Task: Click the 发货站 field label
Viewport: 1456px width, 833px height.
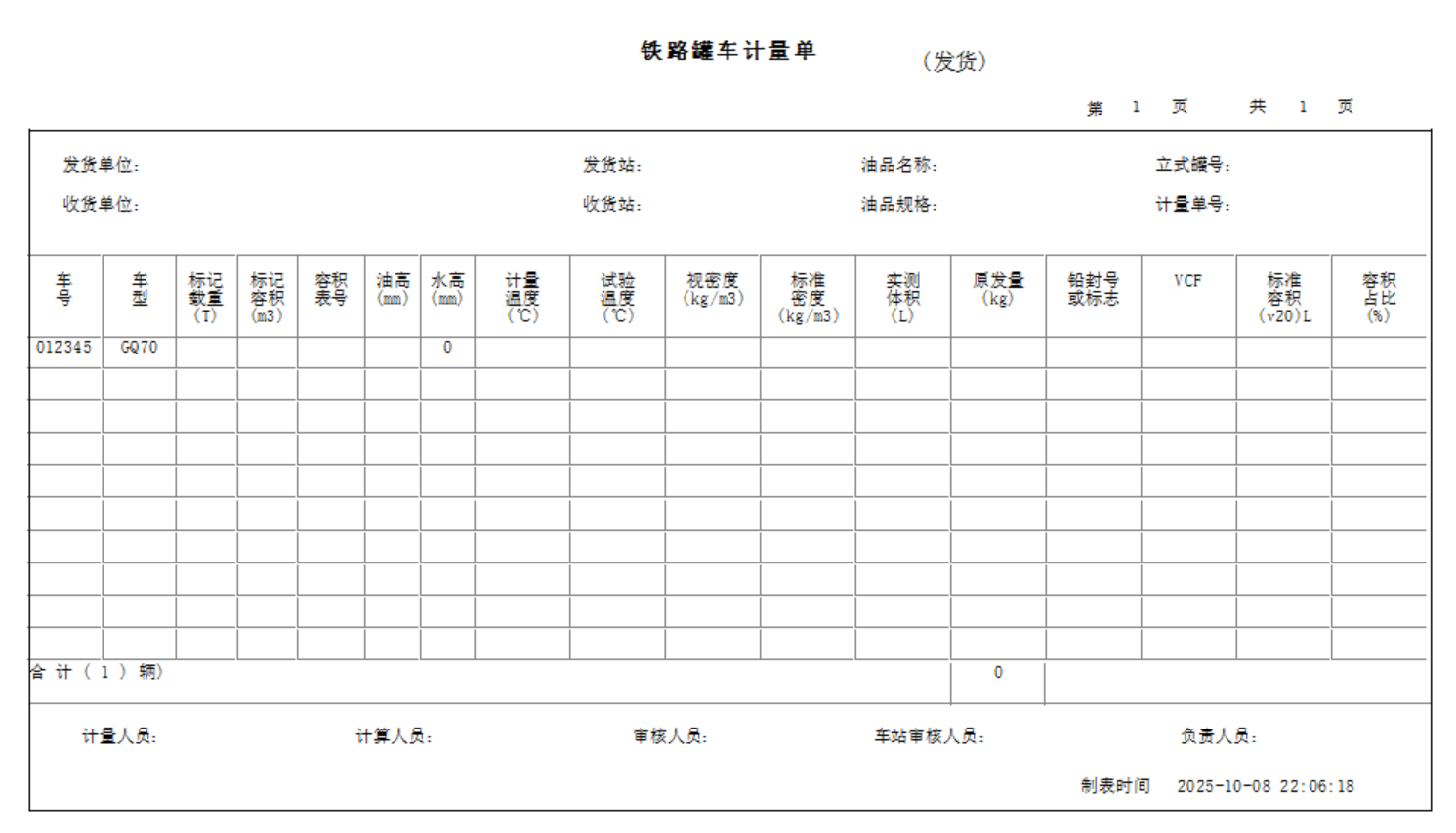Action: [612, 165]
